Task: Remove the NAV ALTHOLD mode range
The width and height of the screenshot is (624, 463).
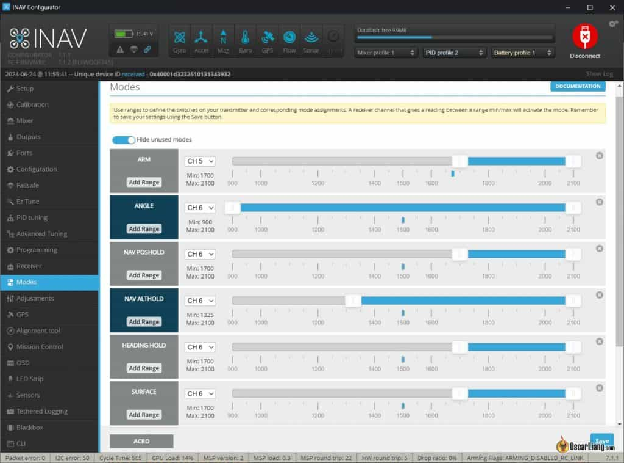Action: point(599,295)
